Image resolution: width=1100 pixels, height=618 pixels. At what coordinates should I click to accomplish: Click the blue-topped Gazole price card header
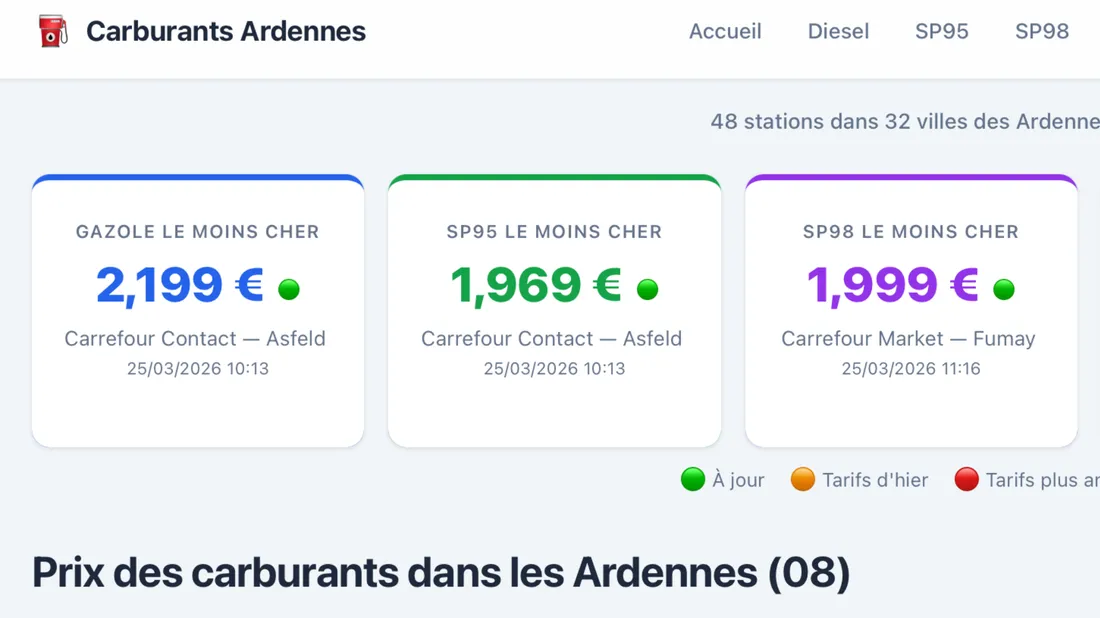197,232
